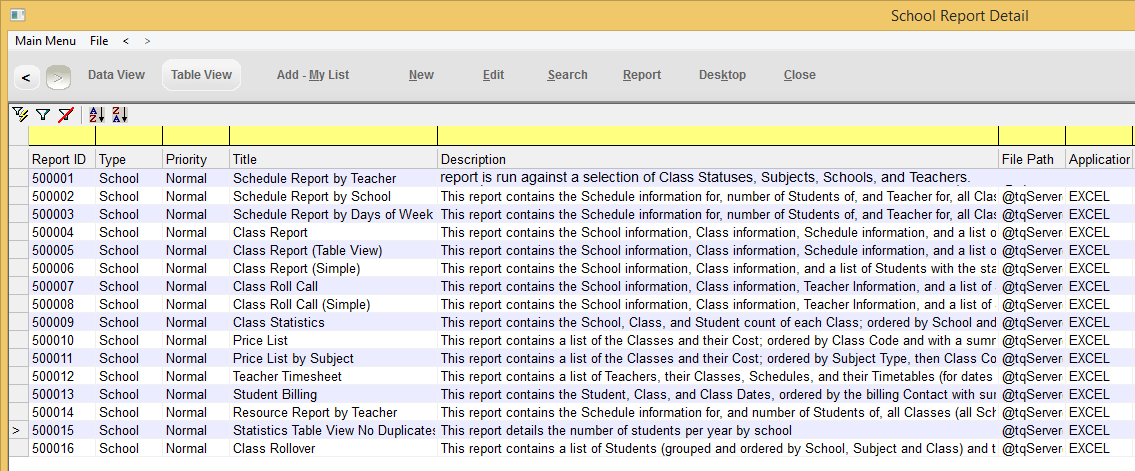Click the yellow filter field above Description

coord(717,136)
